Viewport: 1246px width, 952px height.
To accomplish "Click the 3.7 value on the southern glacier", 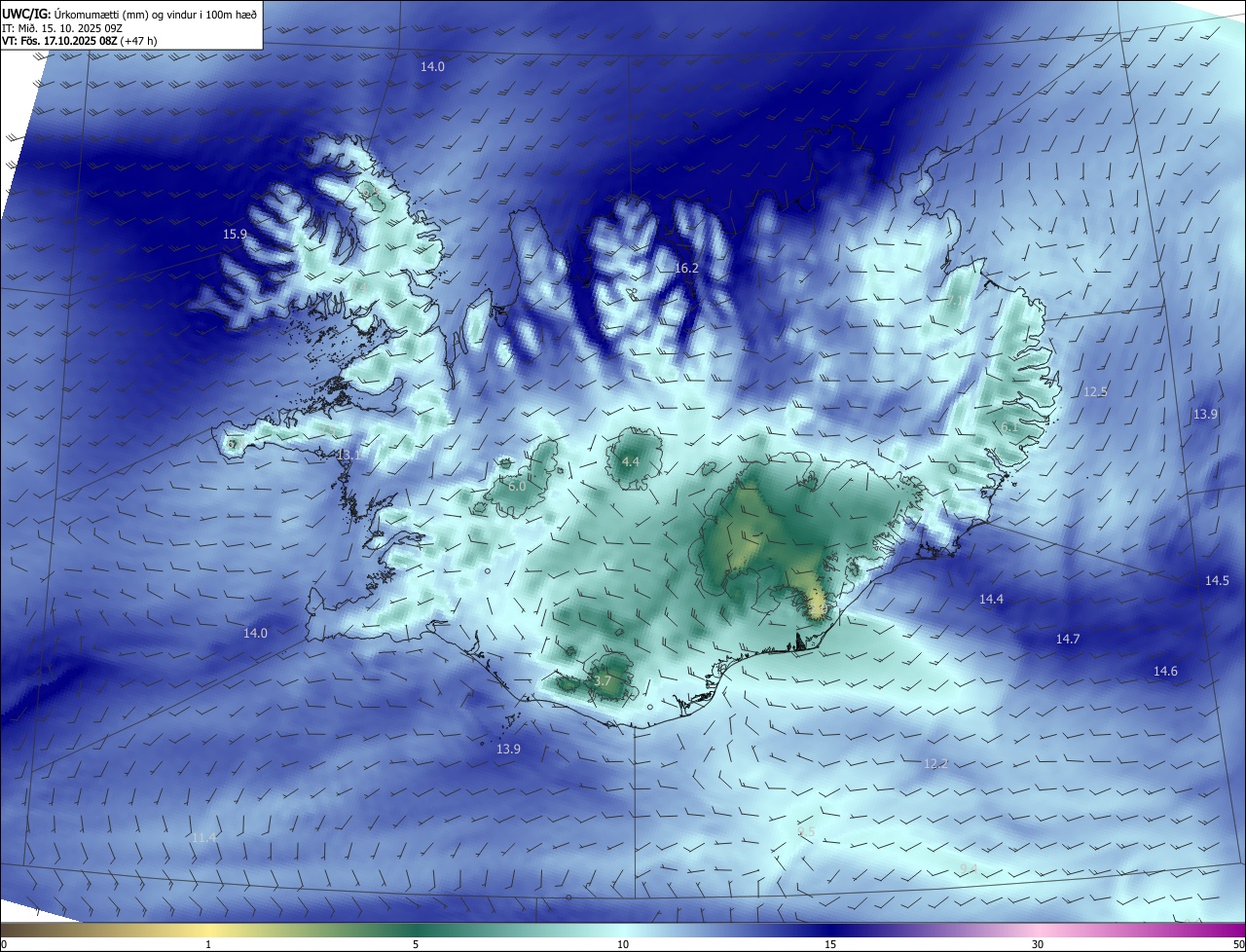I will [x=603, y=681].
